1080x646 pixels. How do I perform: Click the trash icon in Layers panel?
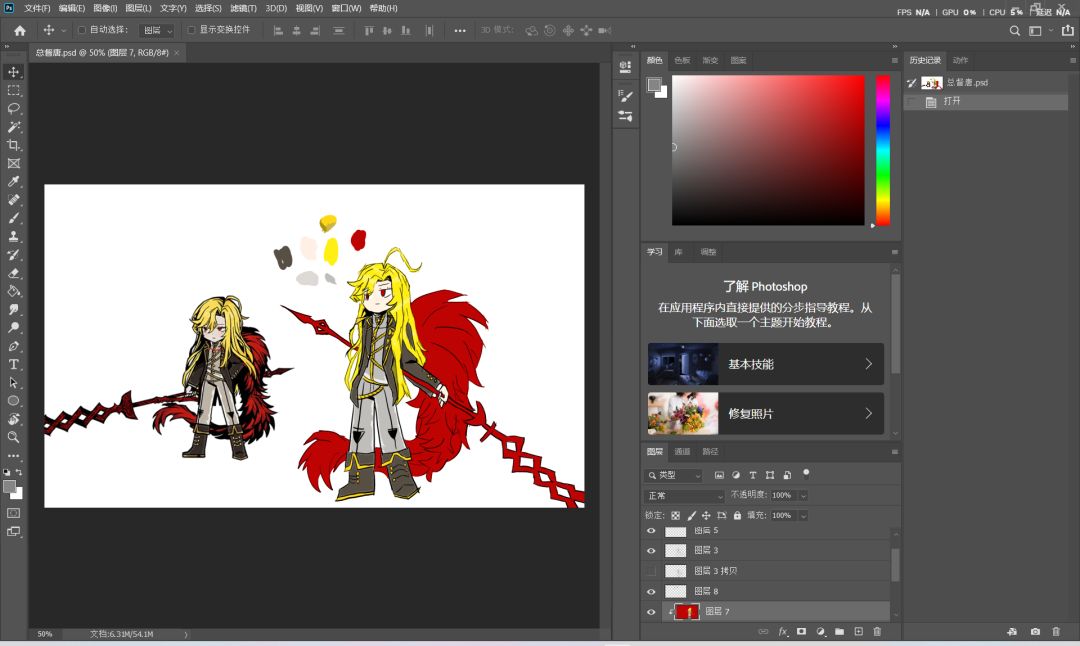tap(877, 632)
